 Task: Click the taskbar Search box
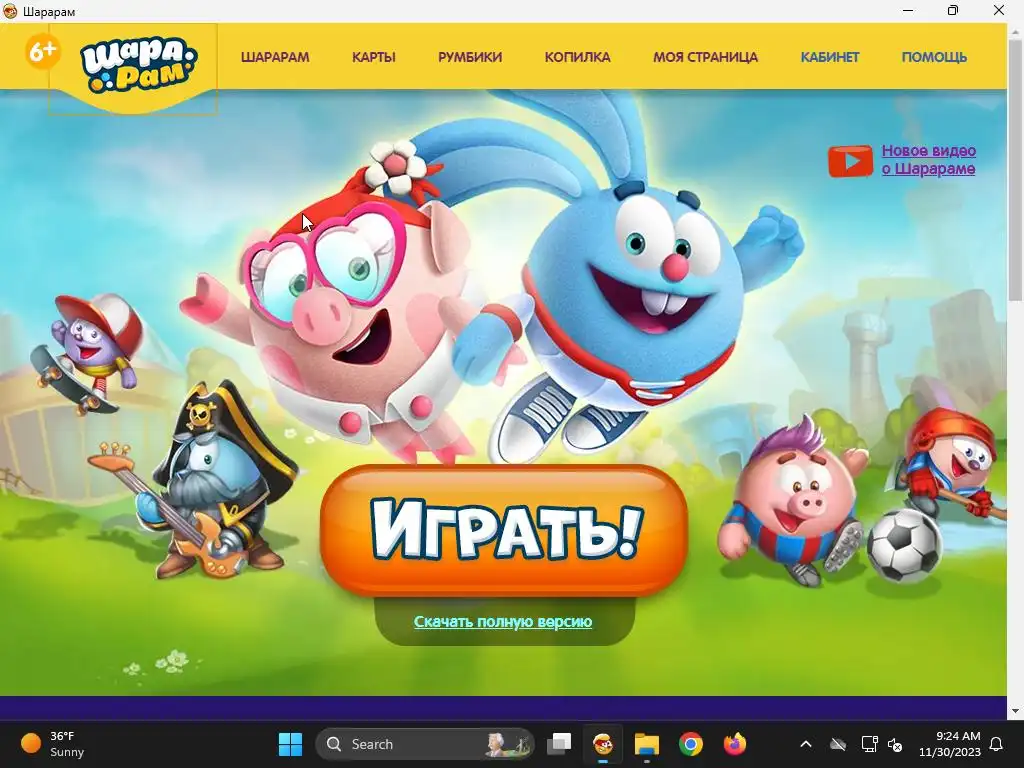(x=425, y=744)
